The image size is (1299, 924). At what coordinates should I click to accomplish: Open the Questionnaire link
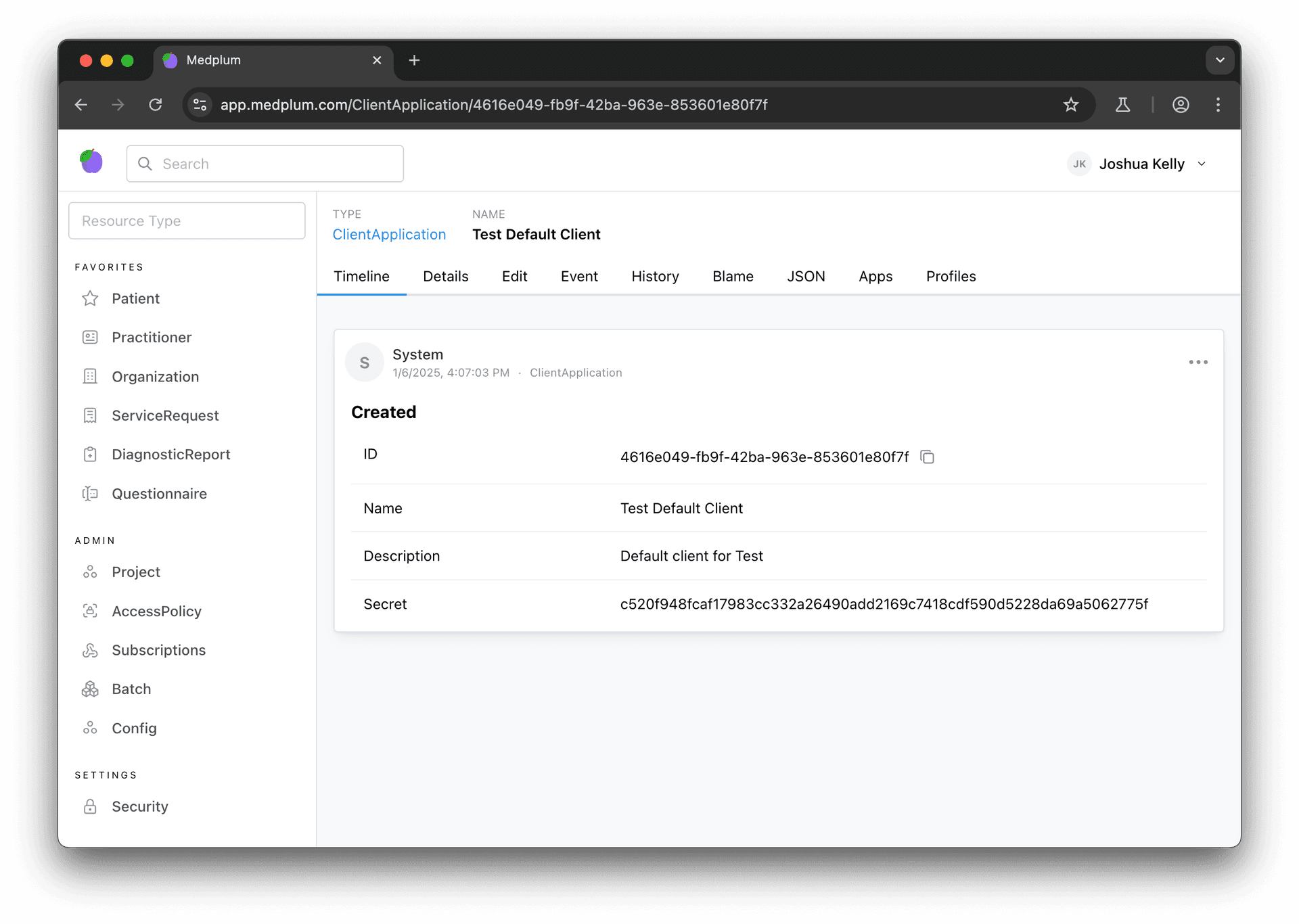159,494
